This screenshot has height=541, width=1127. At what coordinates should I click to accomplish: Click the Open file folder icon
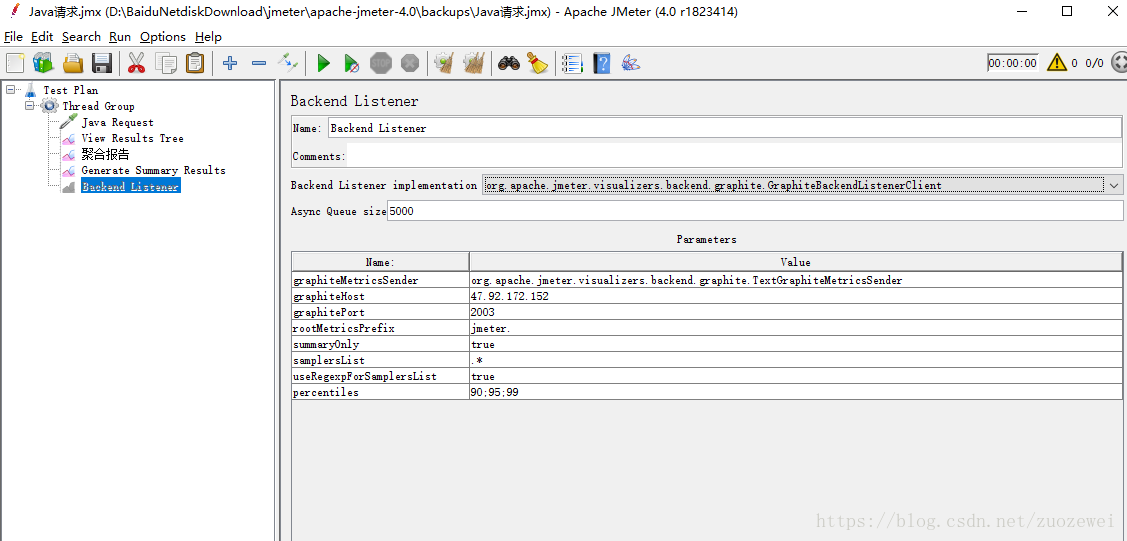point(73,63)
